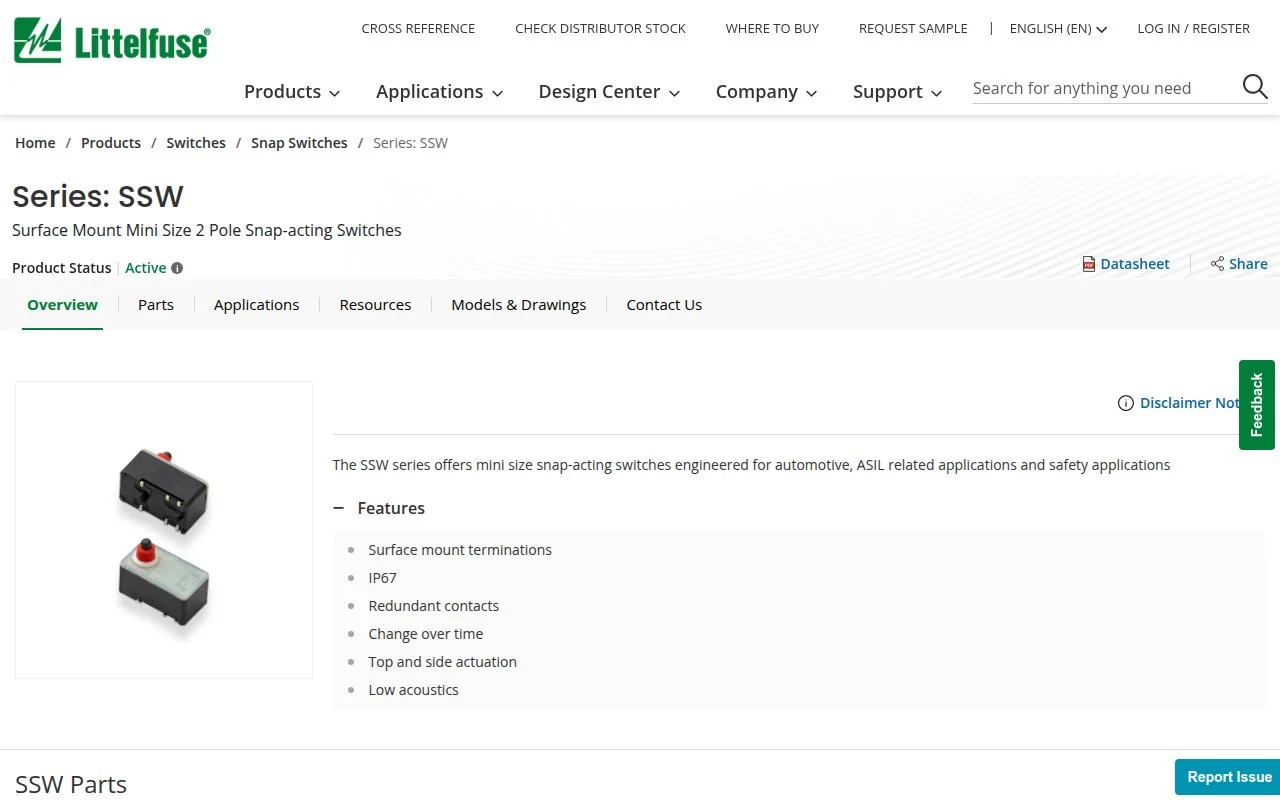
Task: Open the Design Center dropdown
Action: 609,91
